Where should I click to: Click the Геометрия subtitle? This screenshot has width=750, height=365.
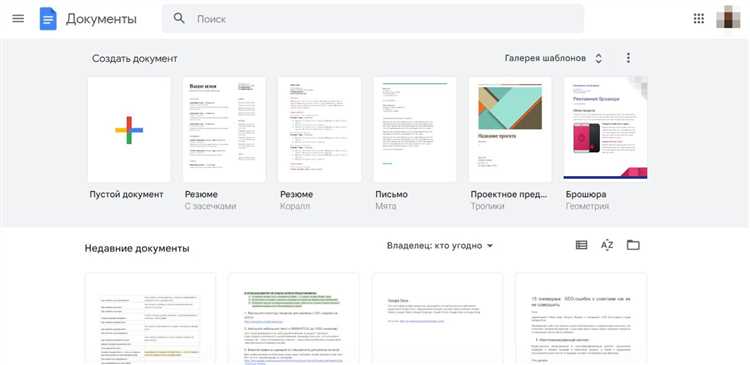coord(587,207)
